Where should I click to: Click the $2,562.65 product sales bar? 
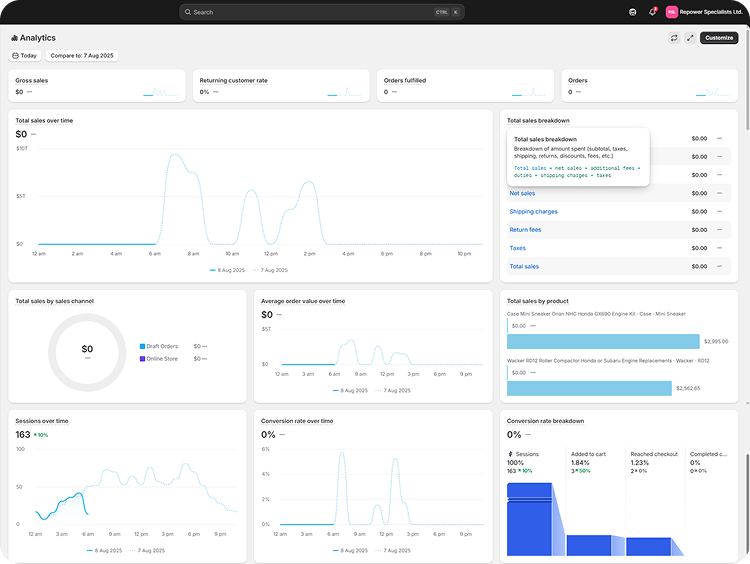pyautogui.click(x=589, y=388)
